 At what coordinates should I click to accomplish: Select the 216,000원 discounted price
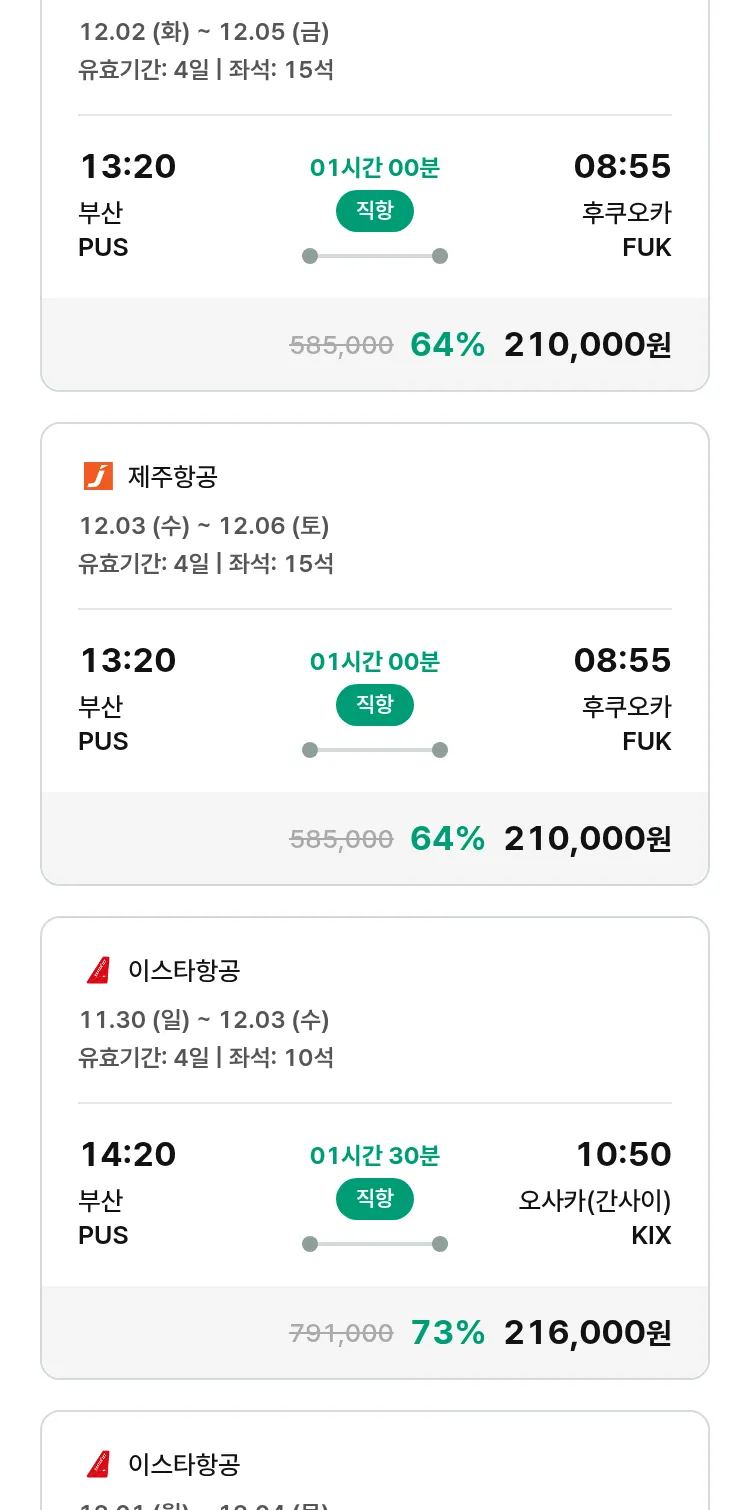click(587, 1332)
